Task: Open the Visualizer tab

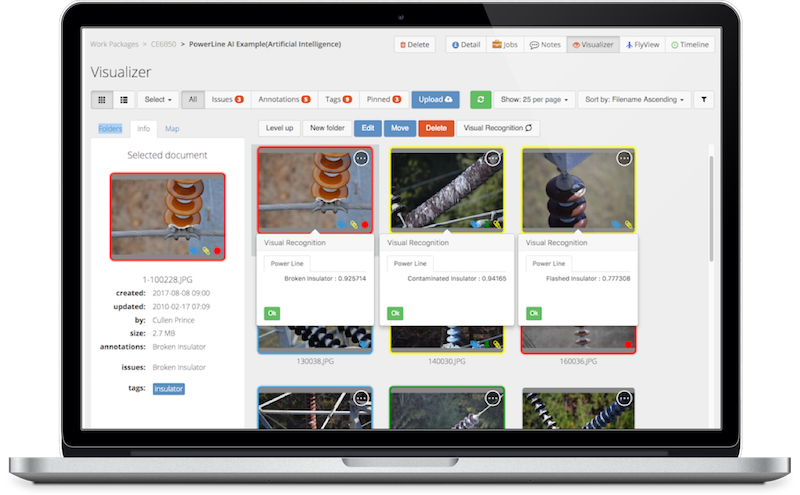Action: (593, 45)
